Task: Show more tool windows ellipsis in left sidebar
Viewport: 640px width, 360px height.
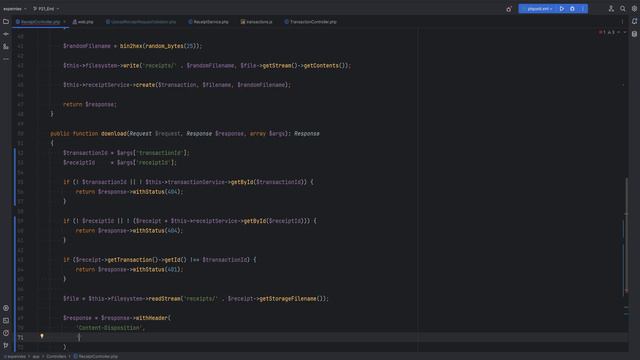Action: tap(6, 59)
